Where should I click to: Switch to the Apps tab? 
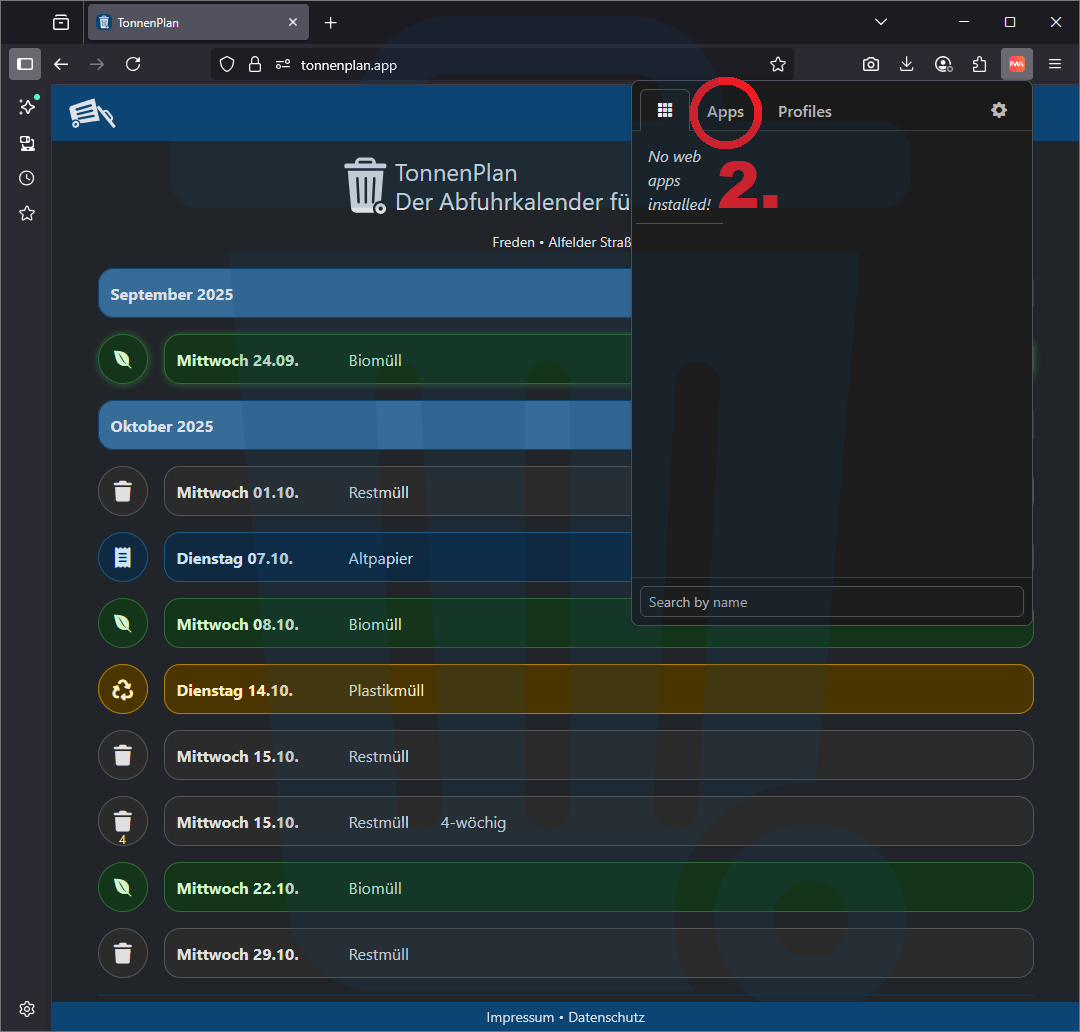point(725,112)
